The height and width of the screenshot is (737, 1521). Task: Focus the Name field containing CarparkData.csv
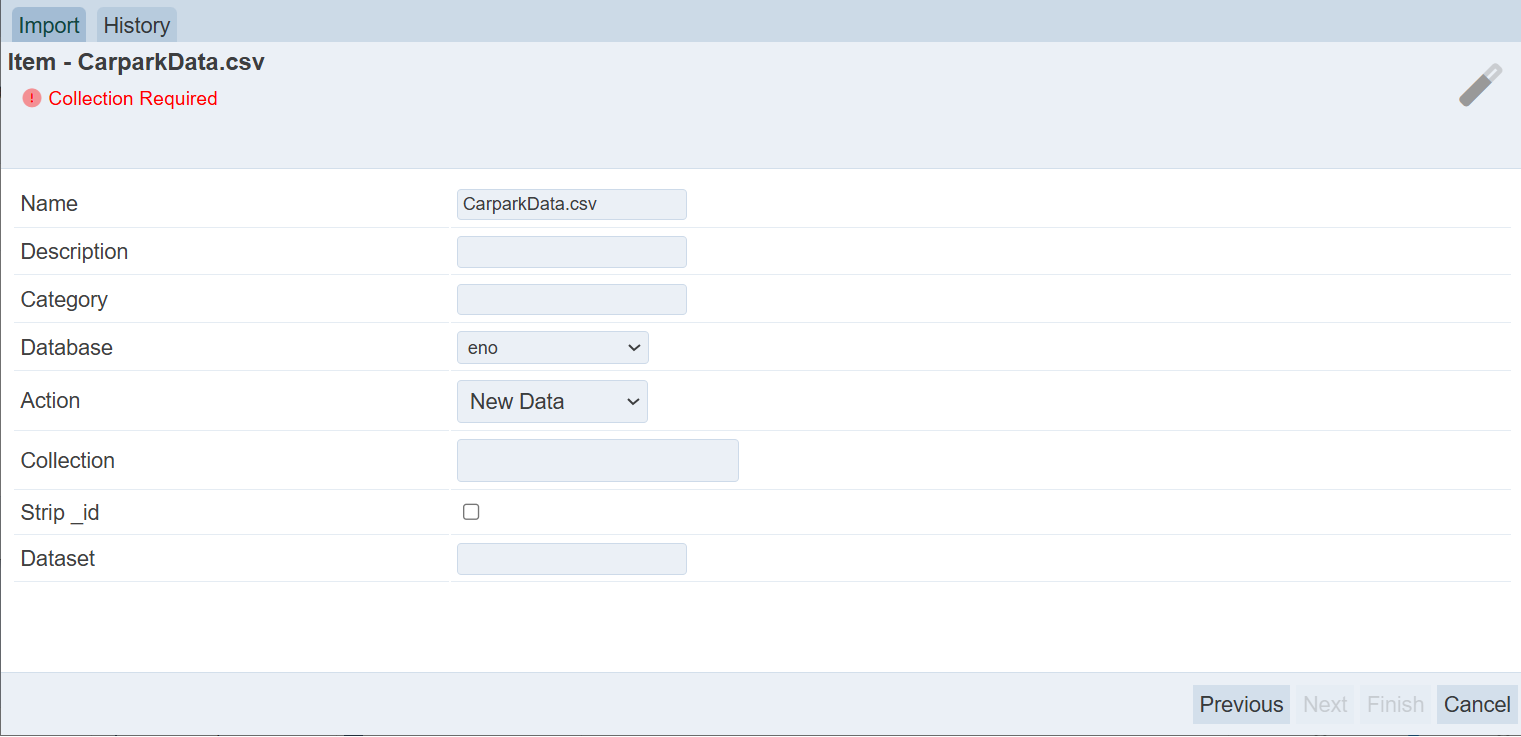pyautogui.click(x=571, y=204)
